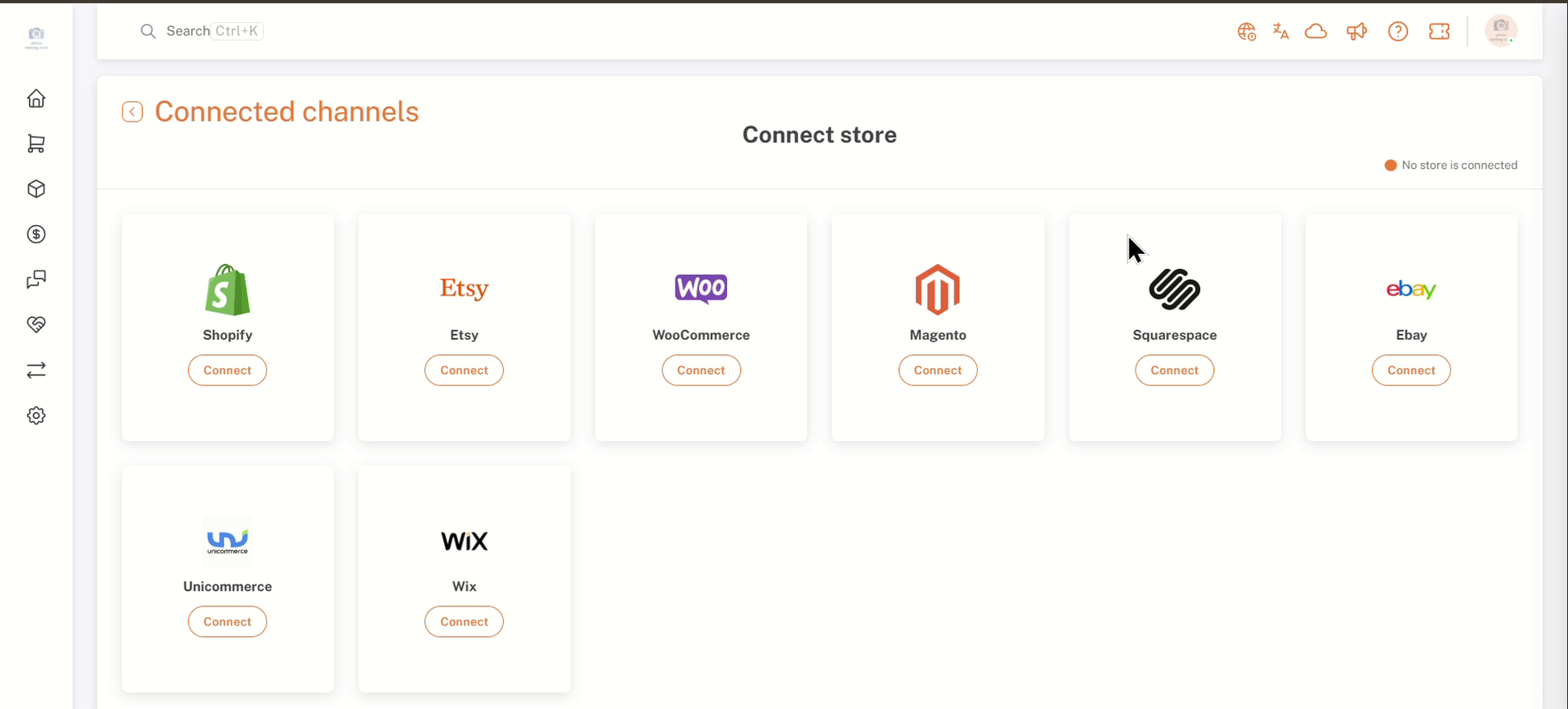Connect the Magento store
Image resolution: width=1568 pixels, height=709 pixels.
938,370
